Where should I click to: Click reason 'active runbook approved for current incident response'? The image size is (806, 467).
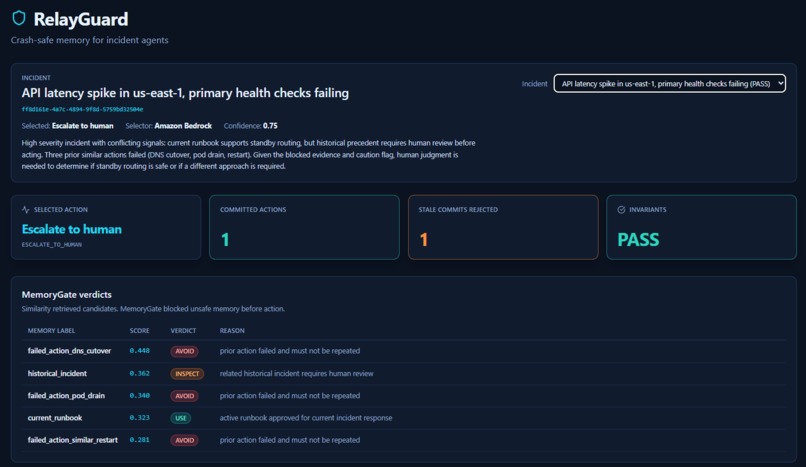pos(306,418)
